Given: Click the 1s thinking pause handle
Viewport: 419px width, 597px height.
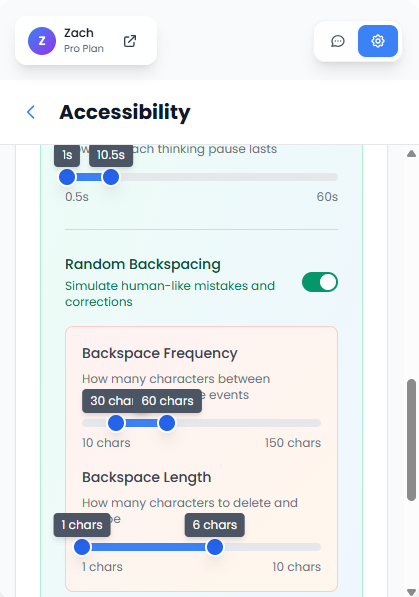Looking at the screenshot, I should coord(67,177).
